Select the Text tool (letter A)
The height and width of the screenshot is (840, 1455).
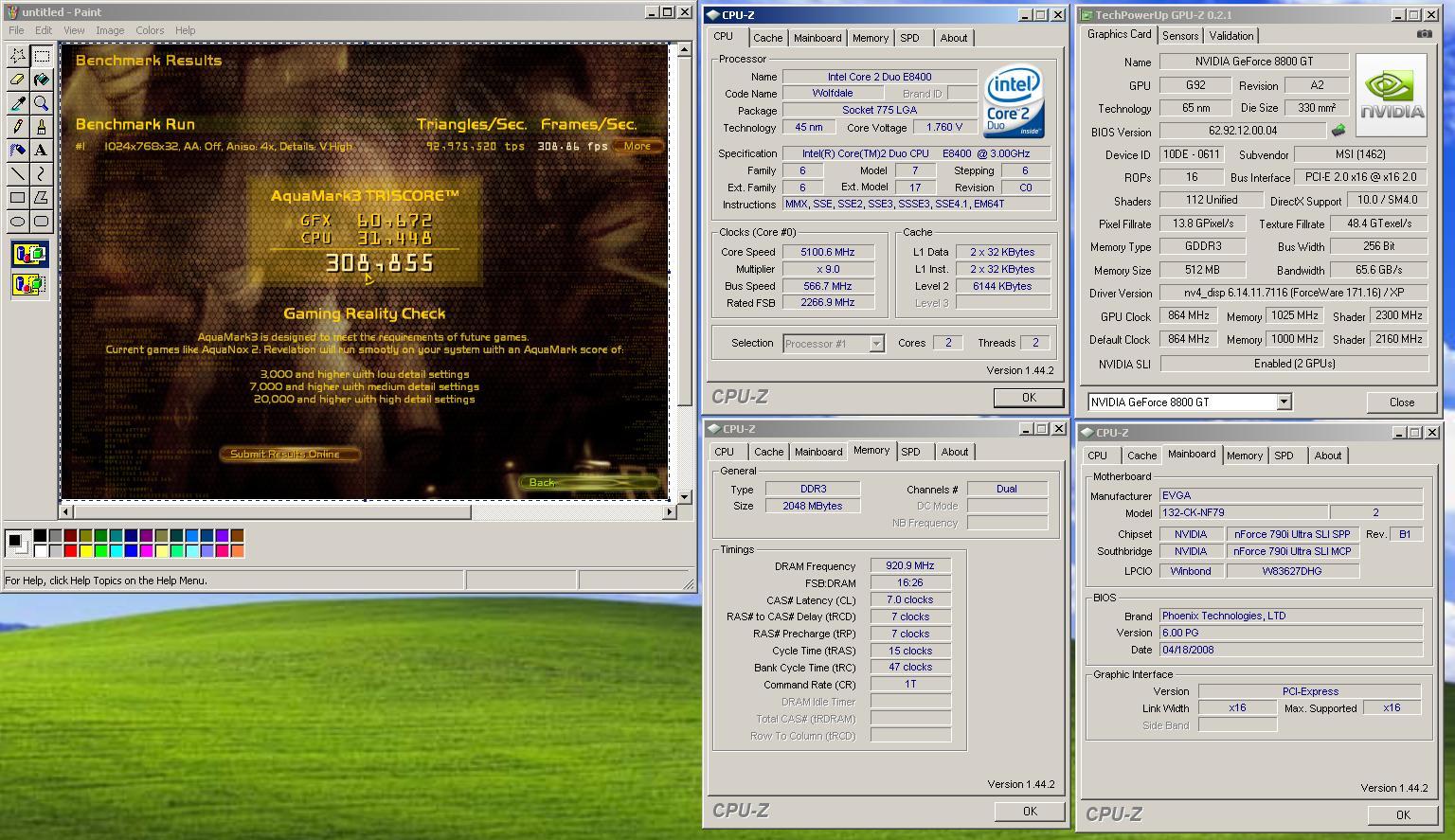click(x=41, y=151)
